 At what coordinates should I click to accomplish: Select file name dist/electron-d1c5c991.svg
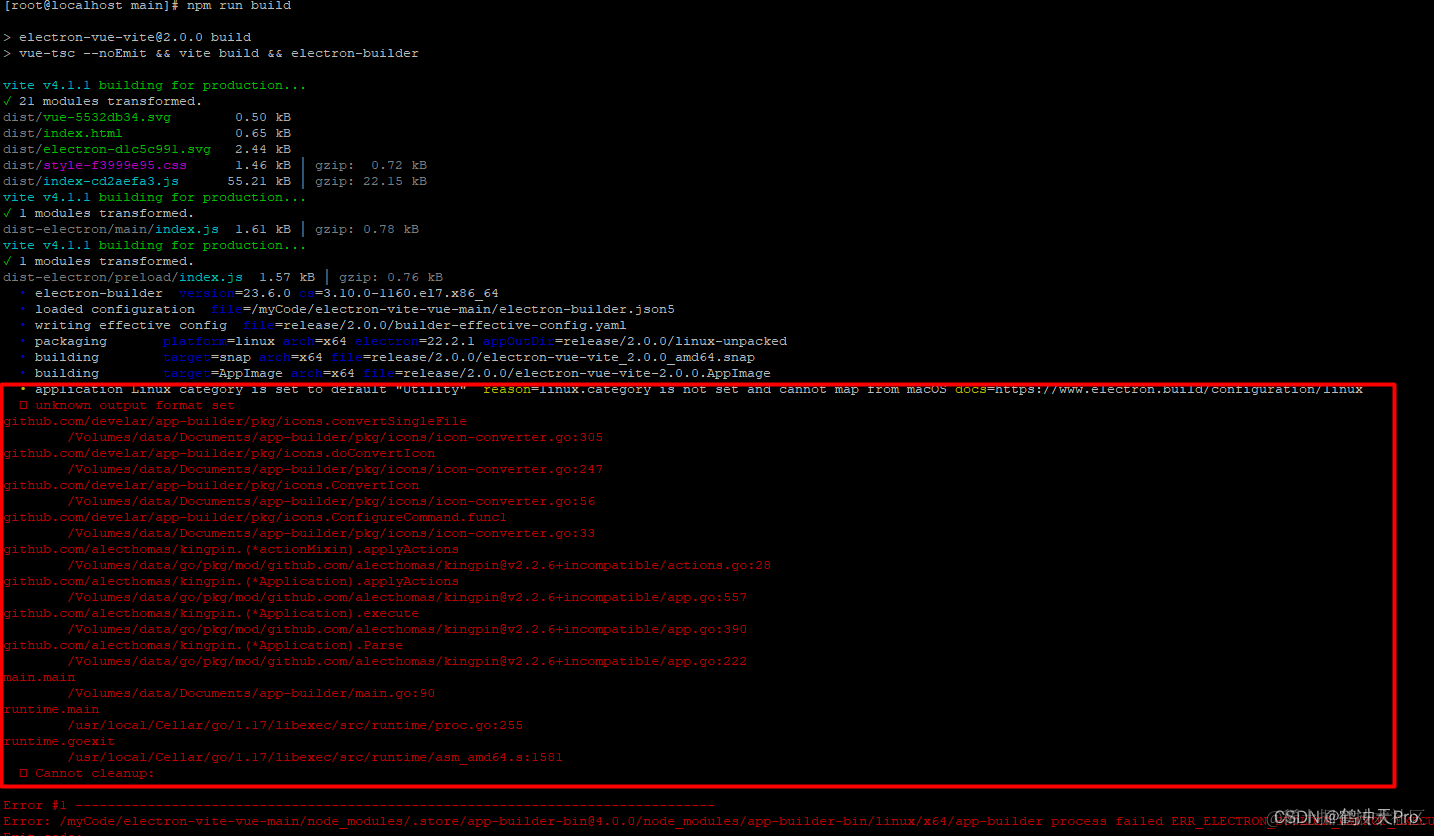107,149
